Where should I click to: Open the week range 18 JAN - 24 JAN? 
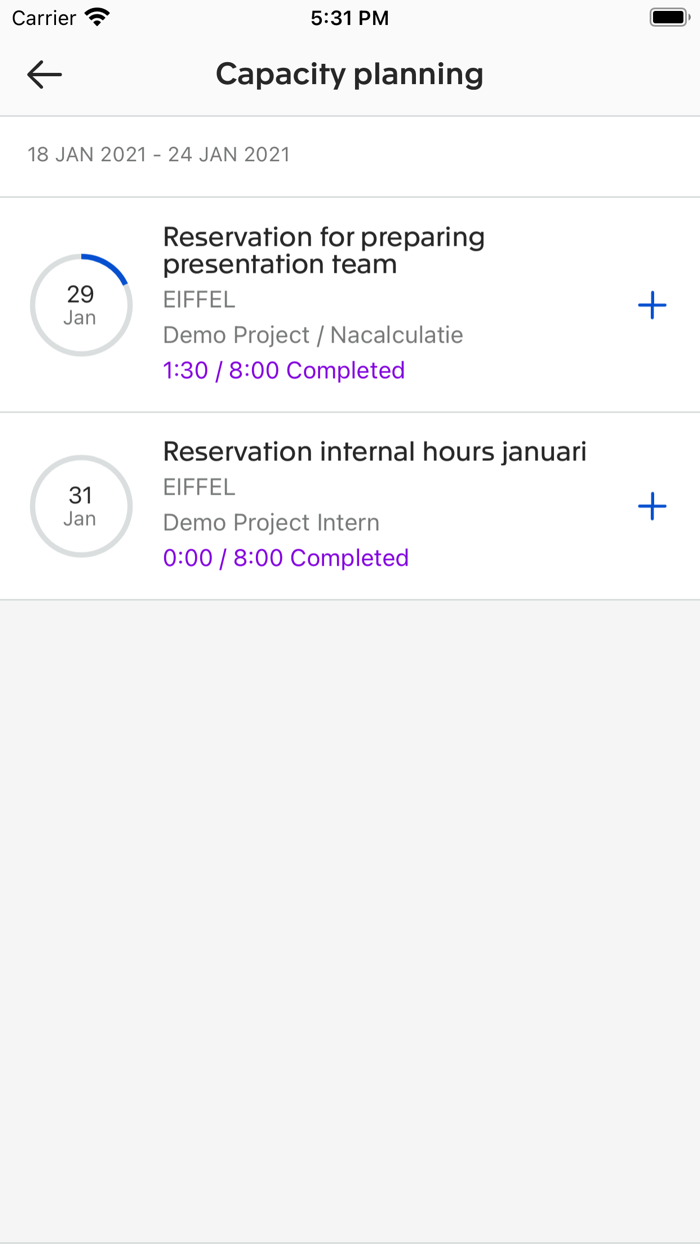[157, 155]
